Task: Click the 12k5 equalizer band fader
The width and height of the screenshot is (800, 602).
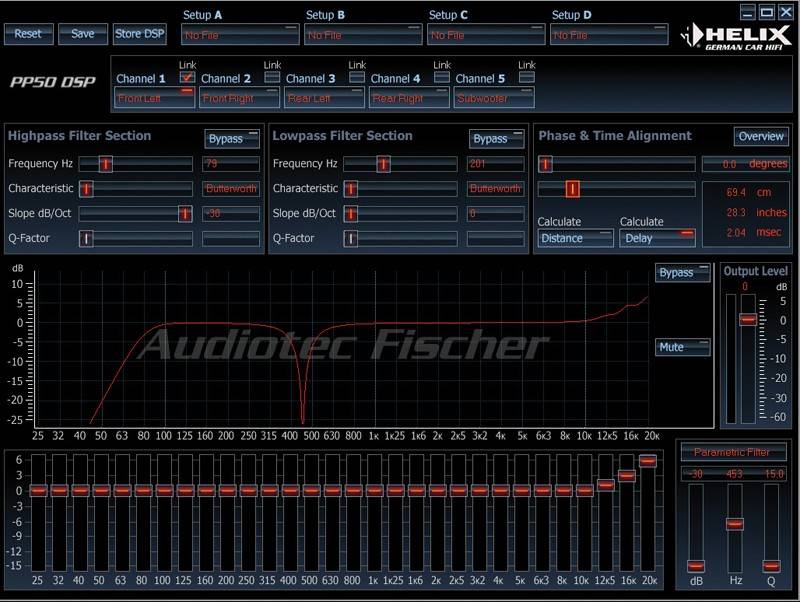Action: 606,485
